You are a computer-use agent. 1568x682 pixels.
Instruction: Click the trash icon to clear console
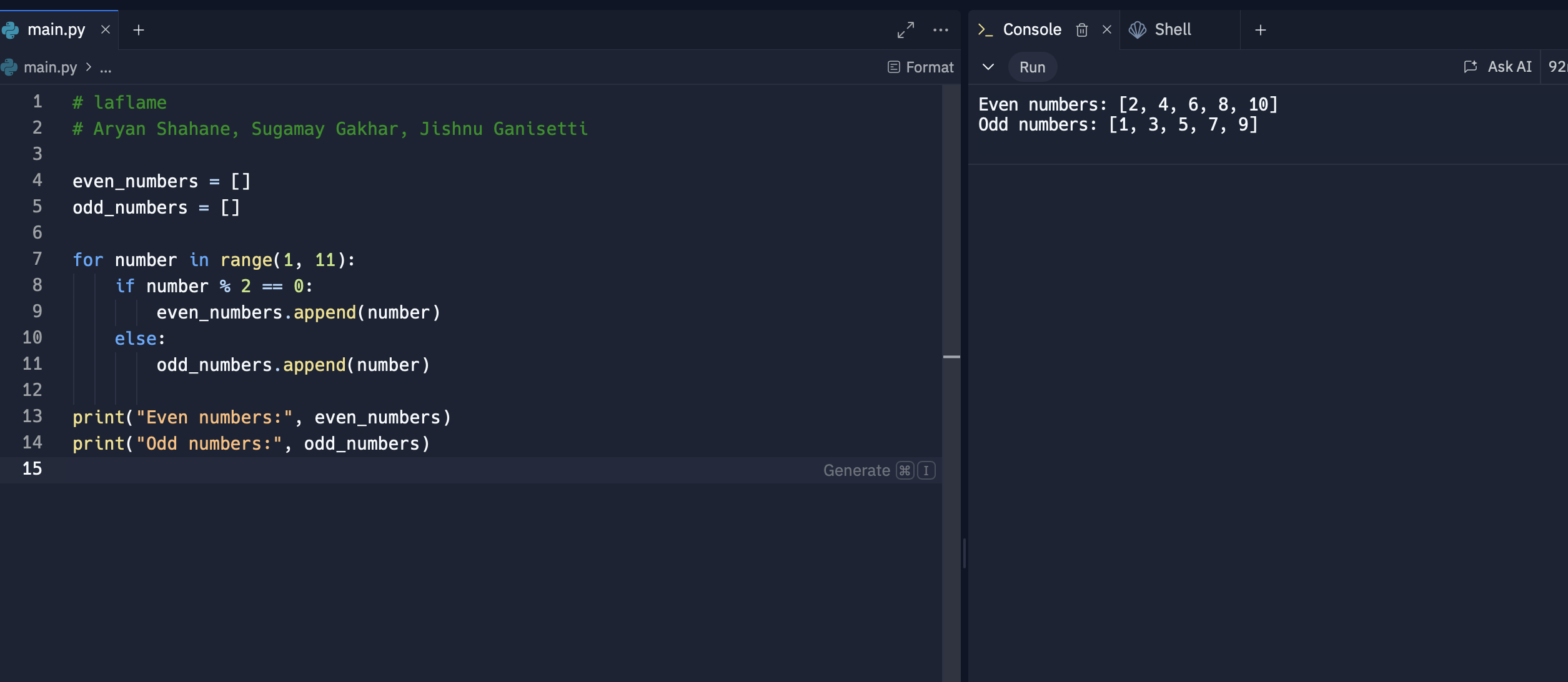[x=1082, y=30]
